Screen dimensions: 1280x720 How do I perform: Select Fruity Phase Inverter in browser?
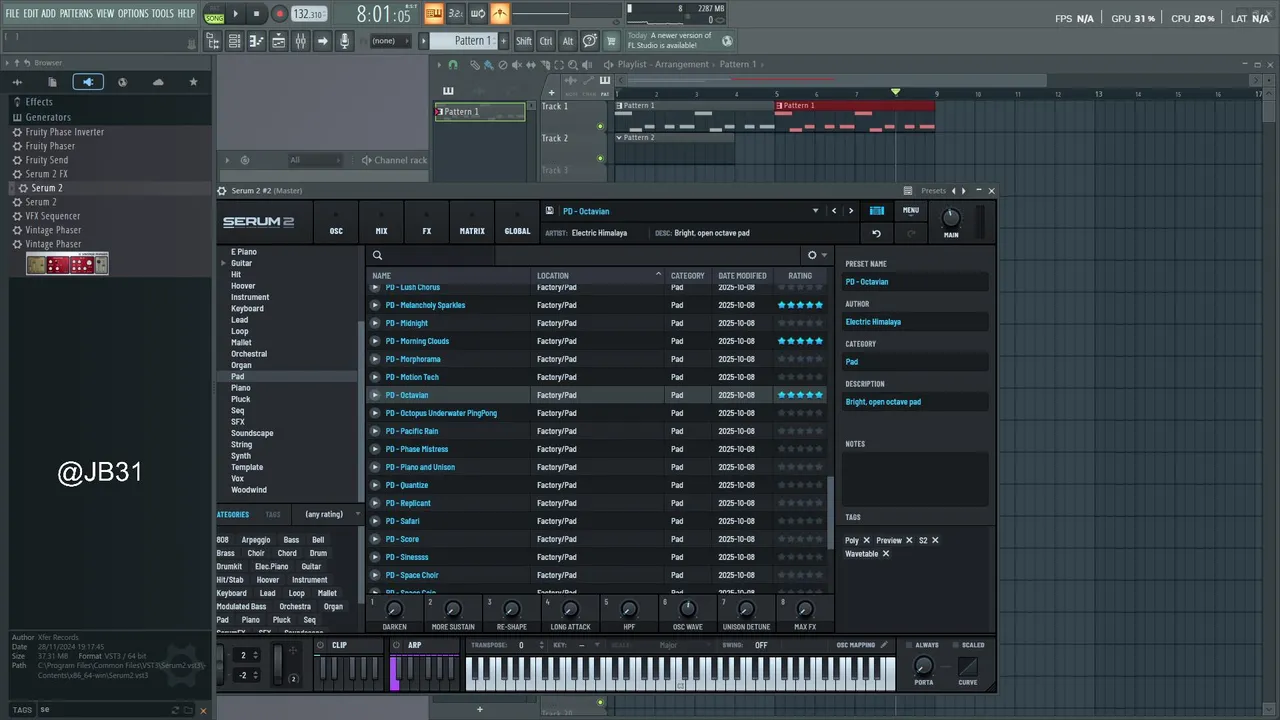pyautogui.click(x=64, y=132)
